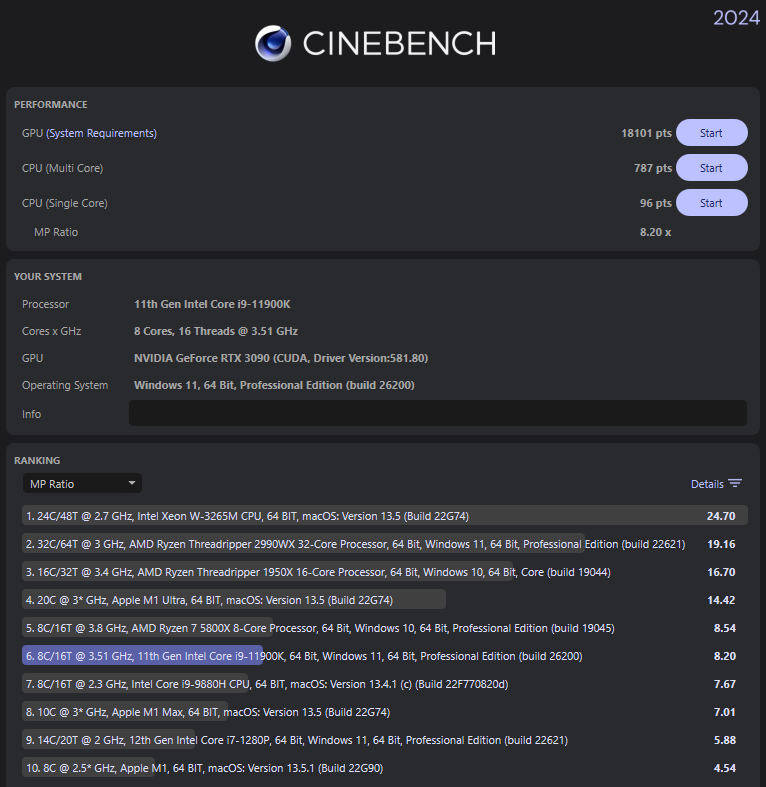Screen dimensions: 766x787
Task: Click the CPU (Multi Core) label
Action: [x=62, y=168]
